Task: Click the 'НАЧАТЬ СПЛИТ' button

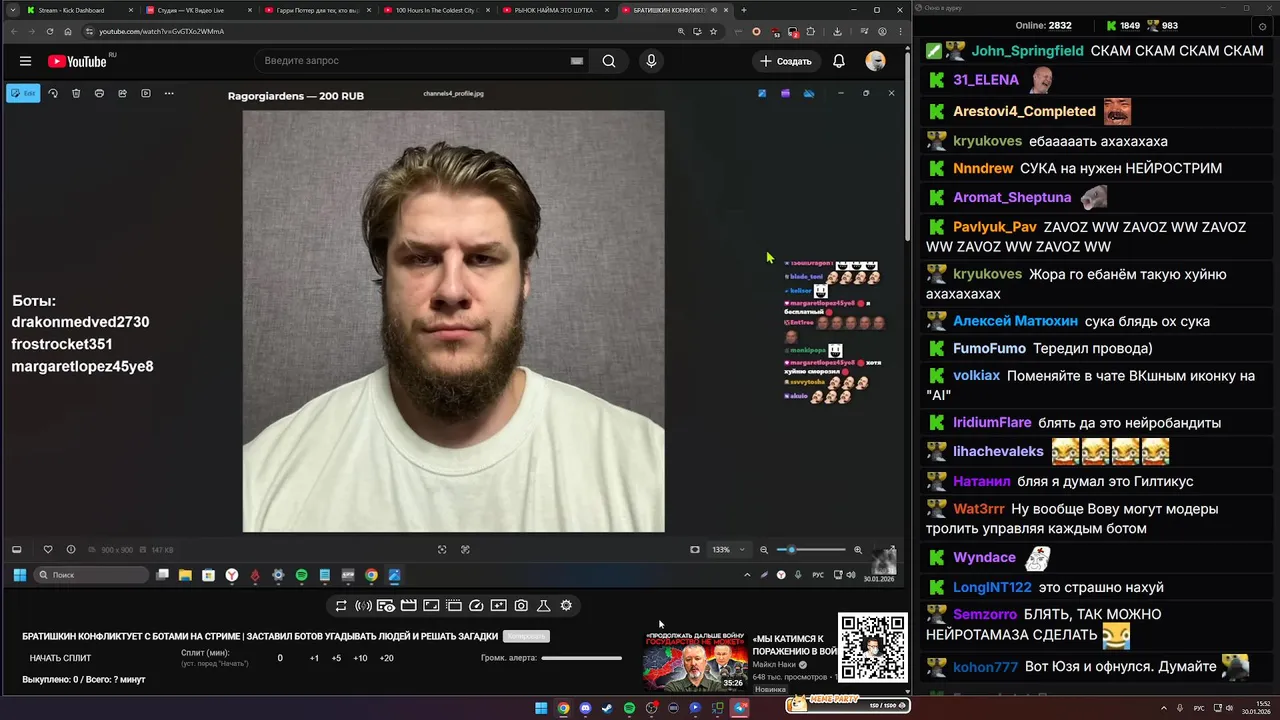Action: click(x=60, y=658)
